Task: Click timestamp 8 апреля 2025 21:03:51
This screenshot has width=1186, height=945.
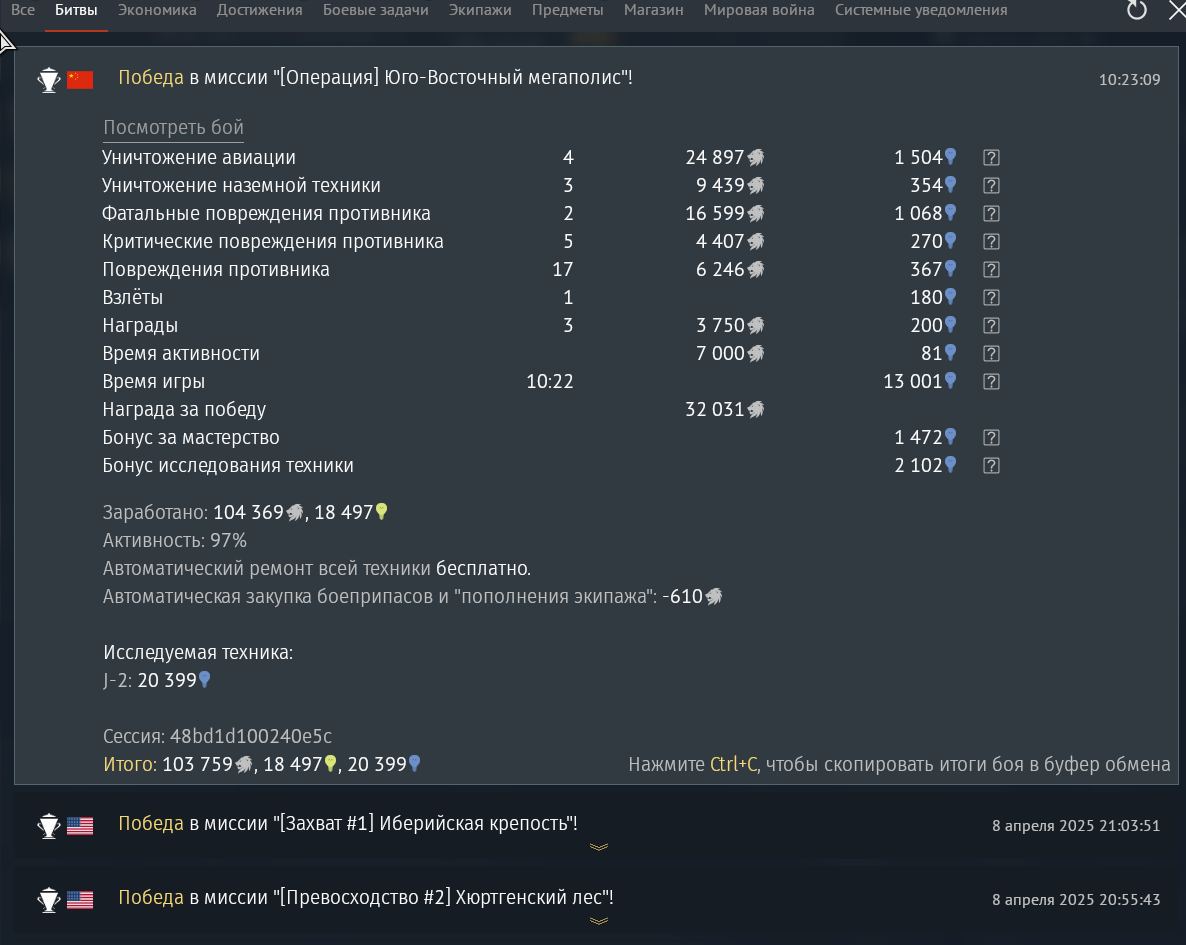Action: 1076,825
